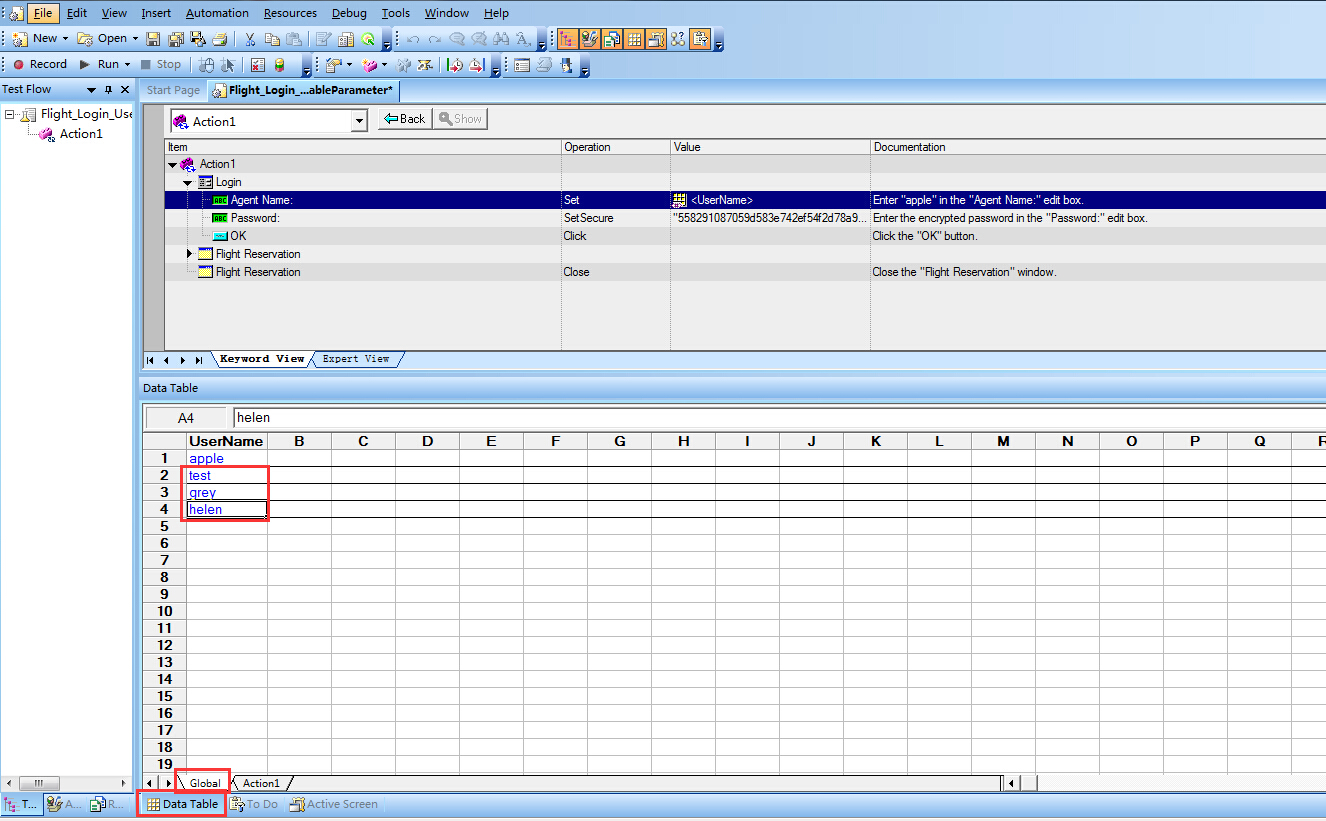Click the first clock-arrow icon in debug toolbar
Image resolution: width=1326 pixels, height=821 pixels.
click(455, 64)
